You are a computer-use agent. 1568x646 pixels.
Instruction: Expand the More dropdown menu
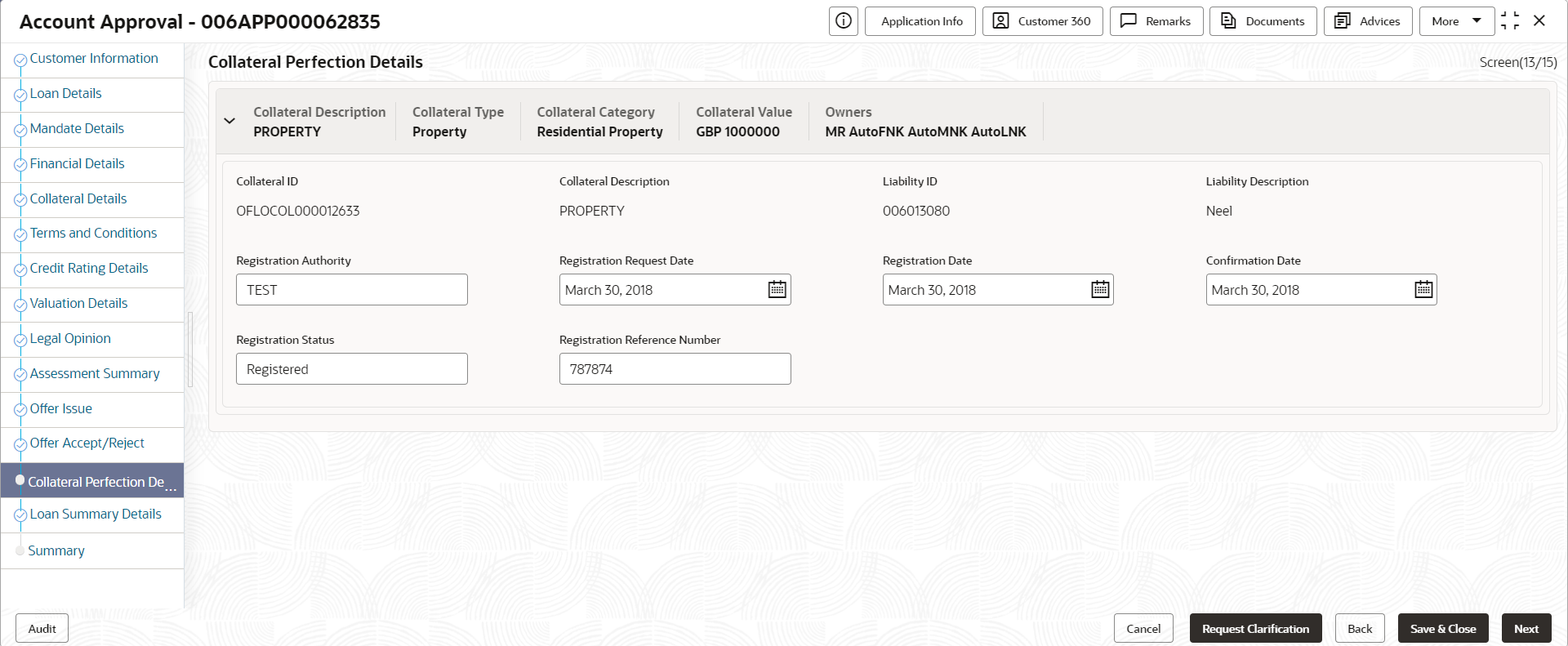coord(1456,21)
